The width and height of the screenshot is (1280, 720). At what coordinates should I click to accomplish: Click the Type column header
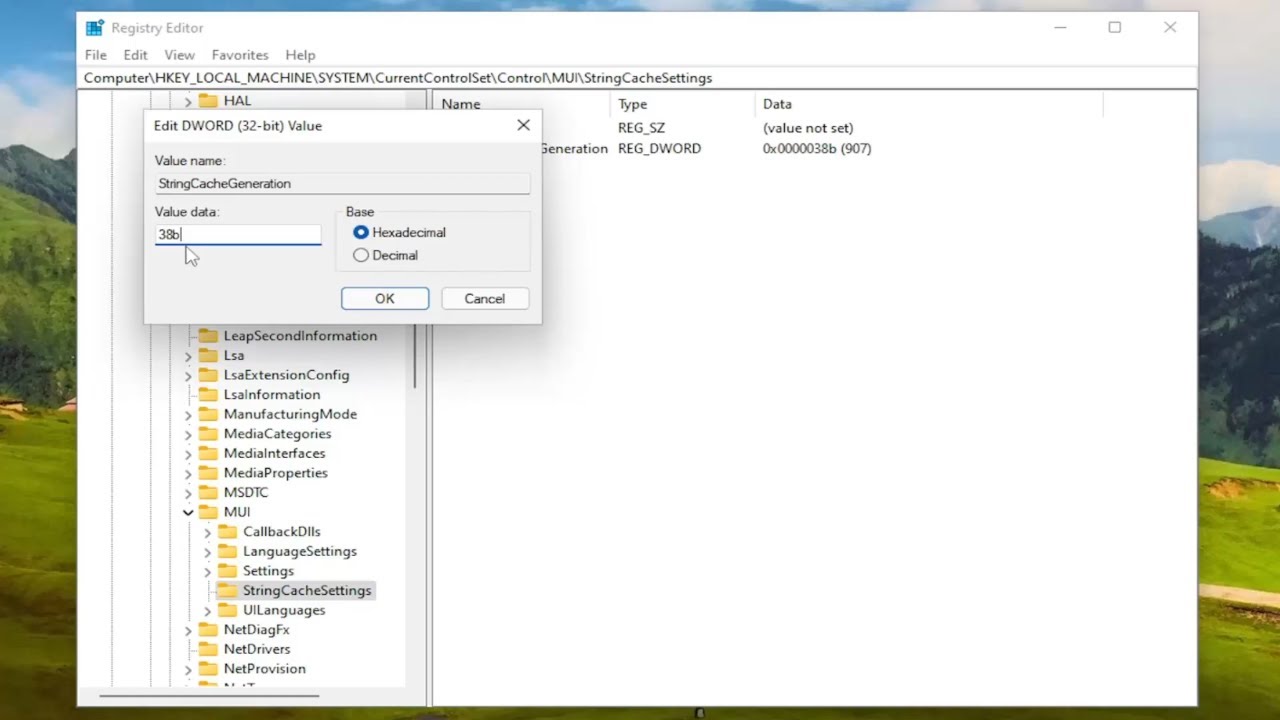[x=632, y=104]
